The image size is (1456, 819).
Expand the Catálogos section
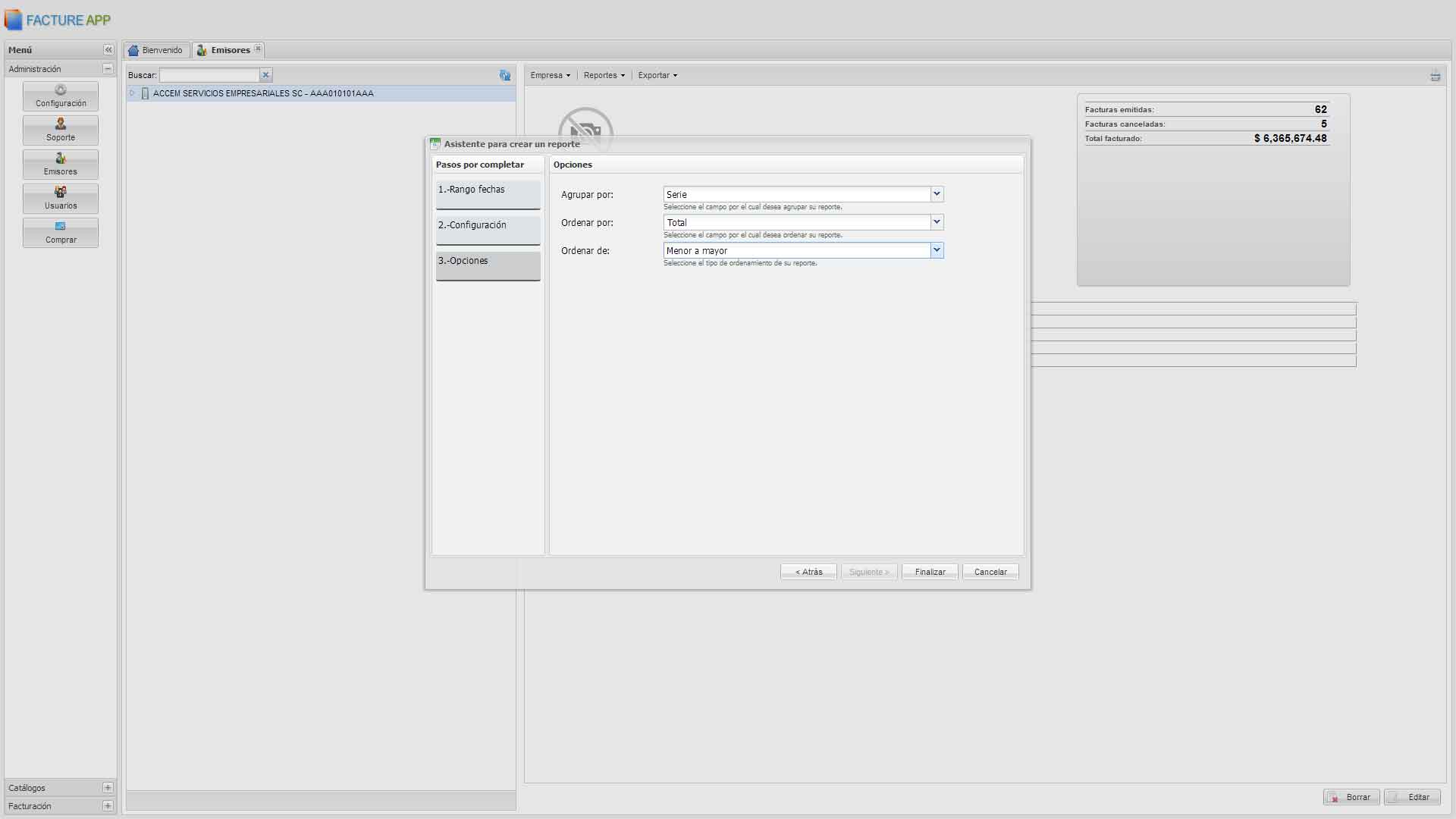tap(108, 788)
